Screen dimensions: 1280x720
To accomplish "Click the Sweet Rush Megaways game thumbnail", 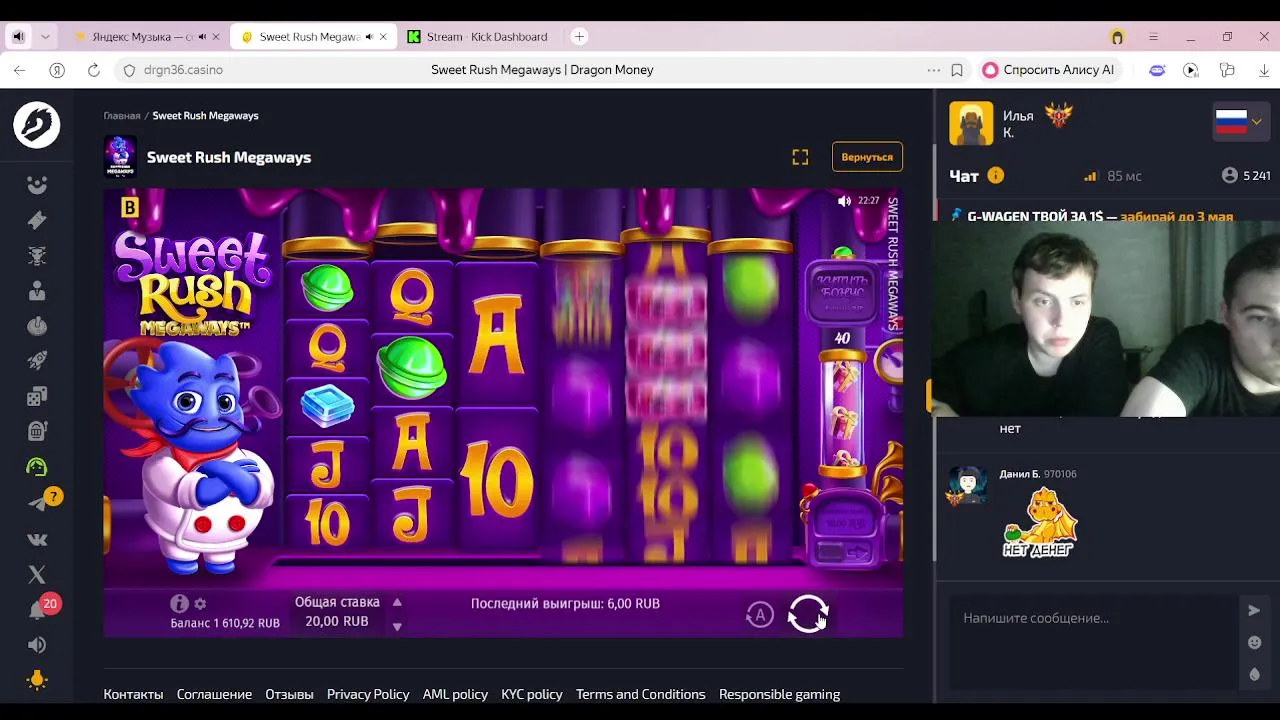I will point(120,157).
